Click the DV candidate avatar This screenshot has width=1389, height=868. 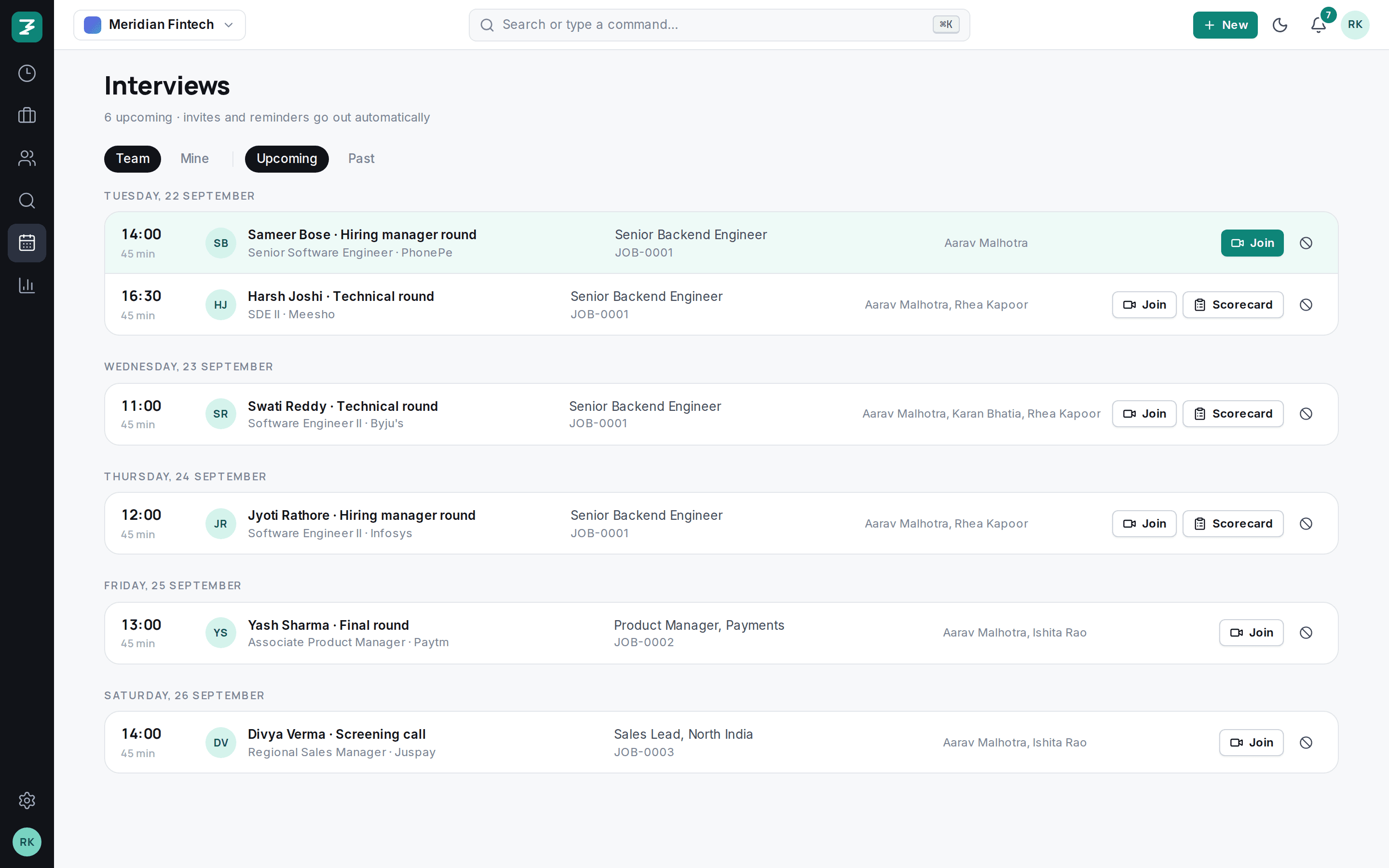click(x=221, y=742)
